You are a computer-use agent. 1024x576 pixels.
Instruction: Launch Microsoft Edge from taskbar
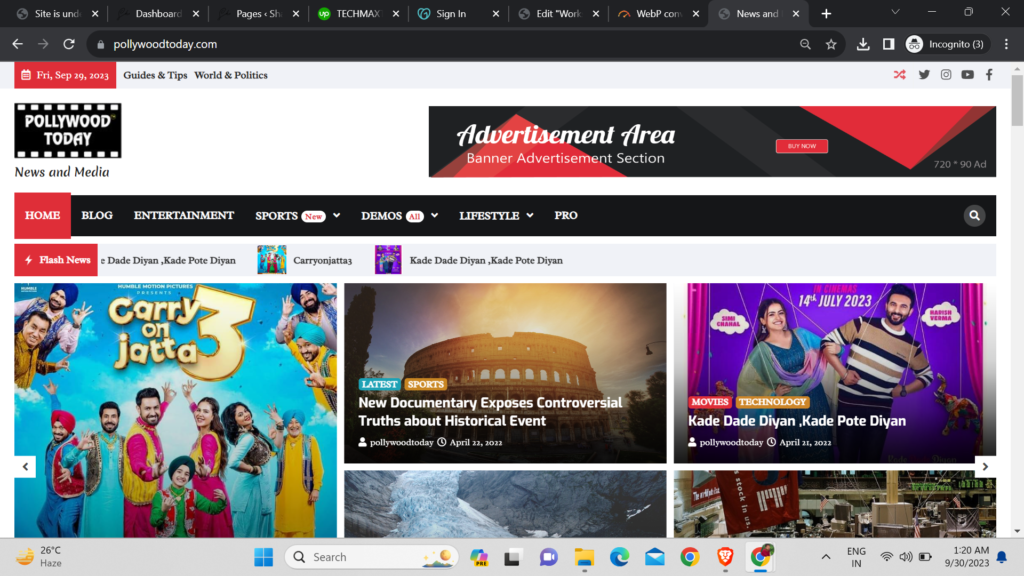click(619, 557)
